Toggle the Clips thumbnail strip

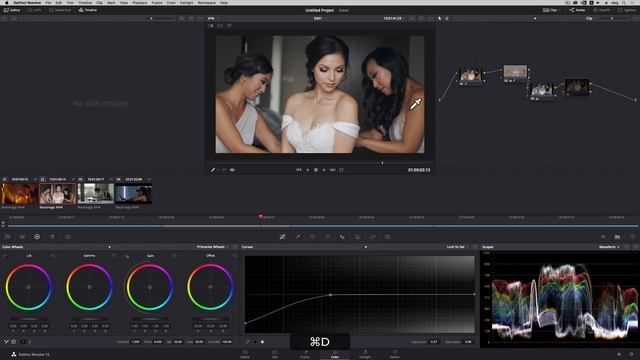[550, 10]
